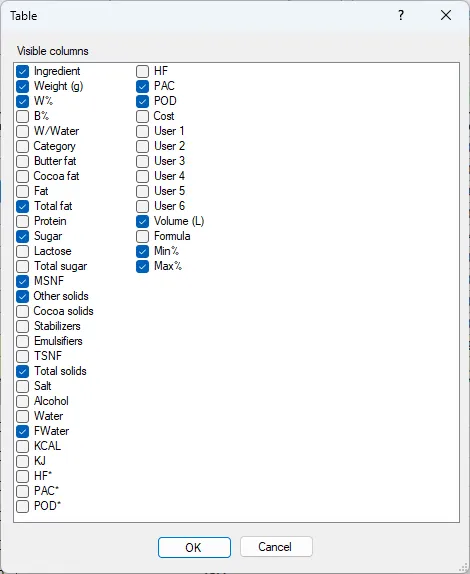The height and width of the screenshot is (574, 470).
Task: Enable the Stabilizers column checkbox
Action: tap(22, 326)
